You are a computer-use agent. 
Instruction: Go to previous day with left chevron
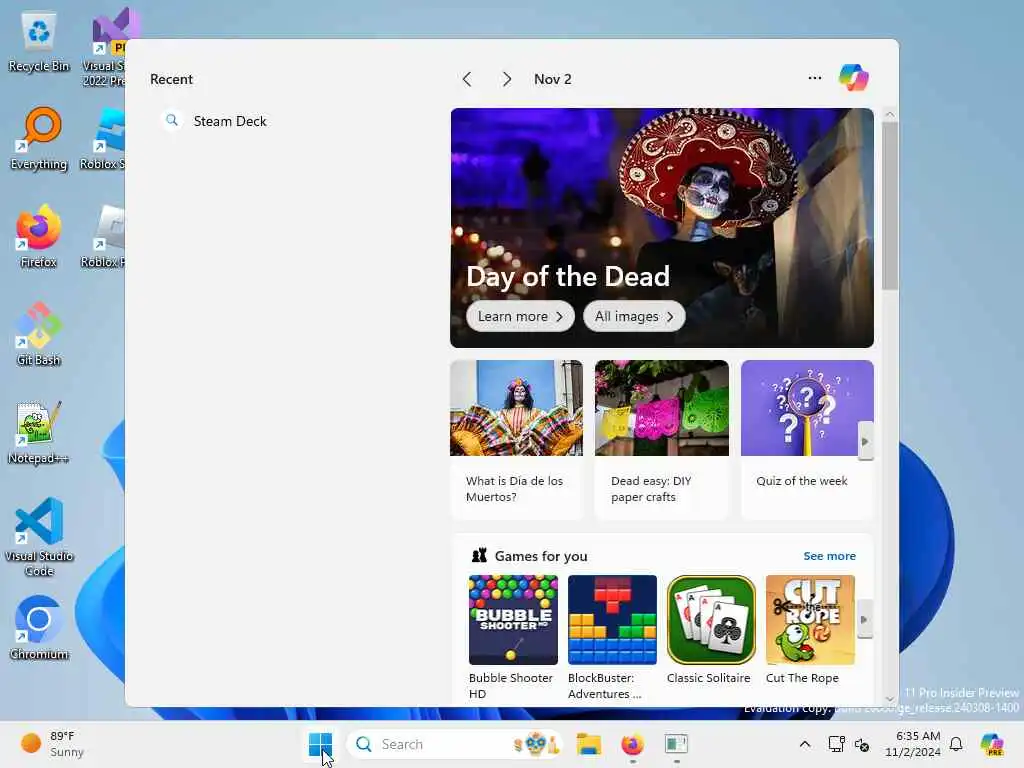tap(466, 79)
